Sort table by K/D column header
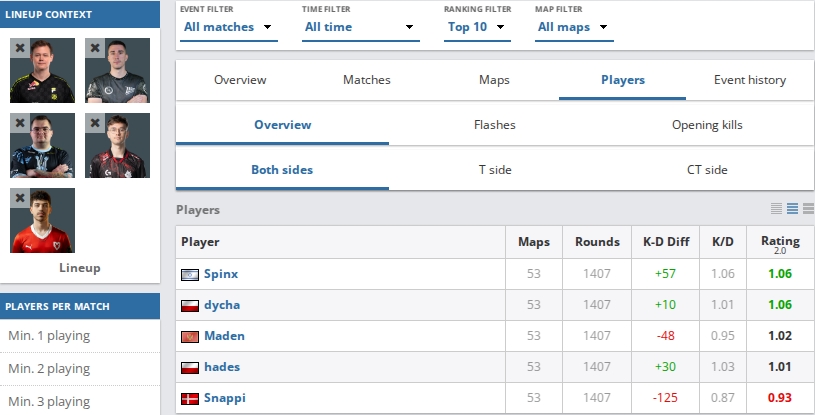This screenshot has width=815, height=415. coord(723,242)
